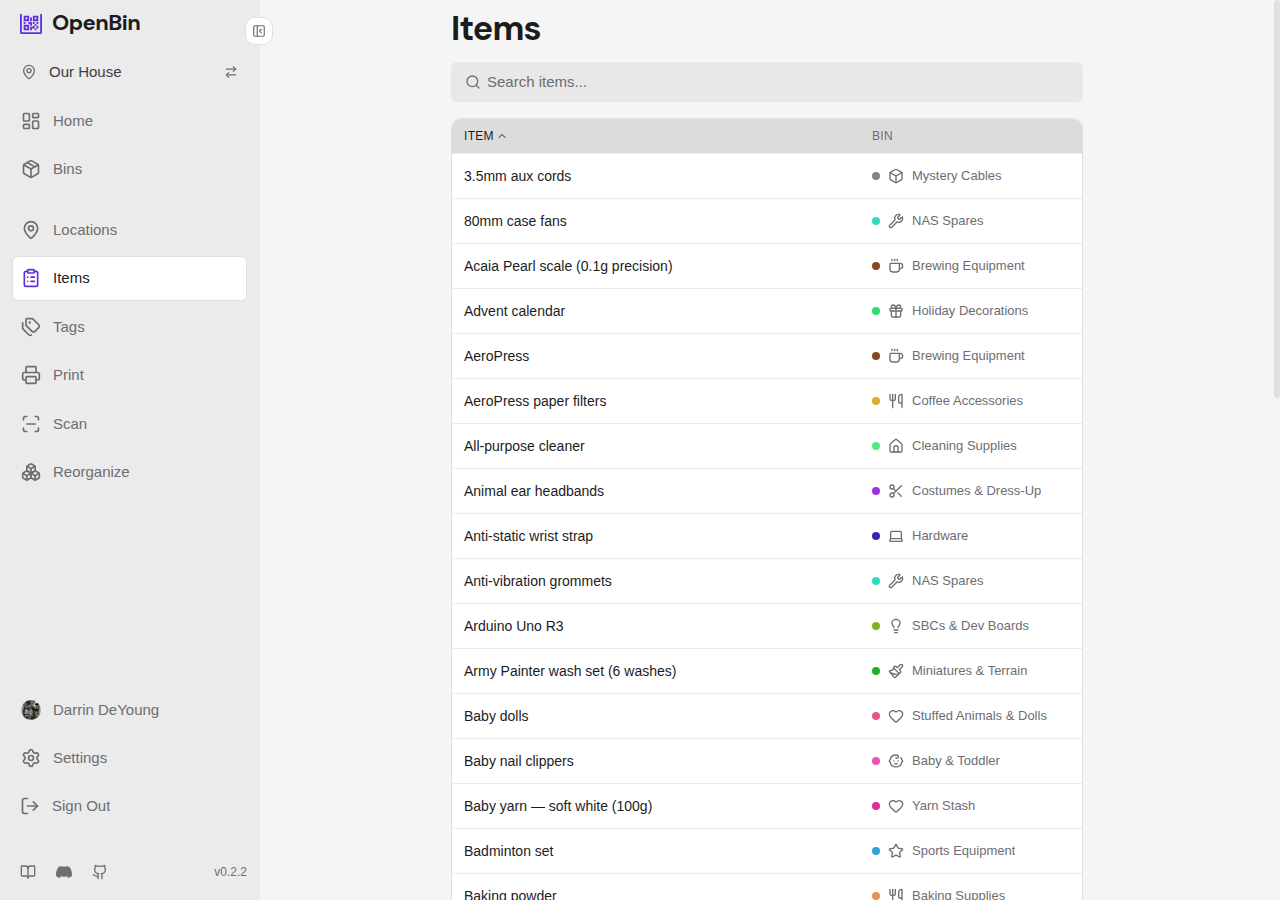This screenshot has height=900, width=1280.
Task: Toggle the ITEM column sort order
Action: [x=484, y=135]
